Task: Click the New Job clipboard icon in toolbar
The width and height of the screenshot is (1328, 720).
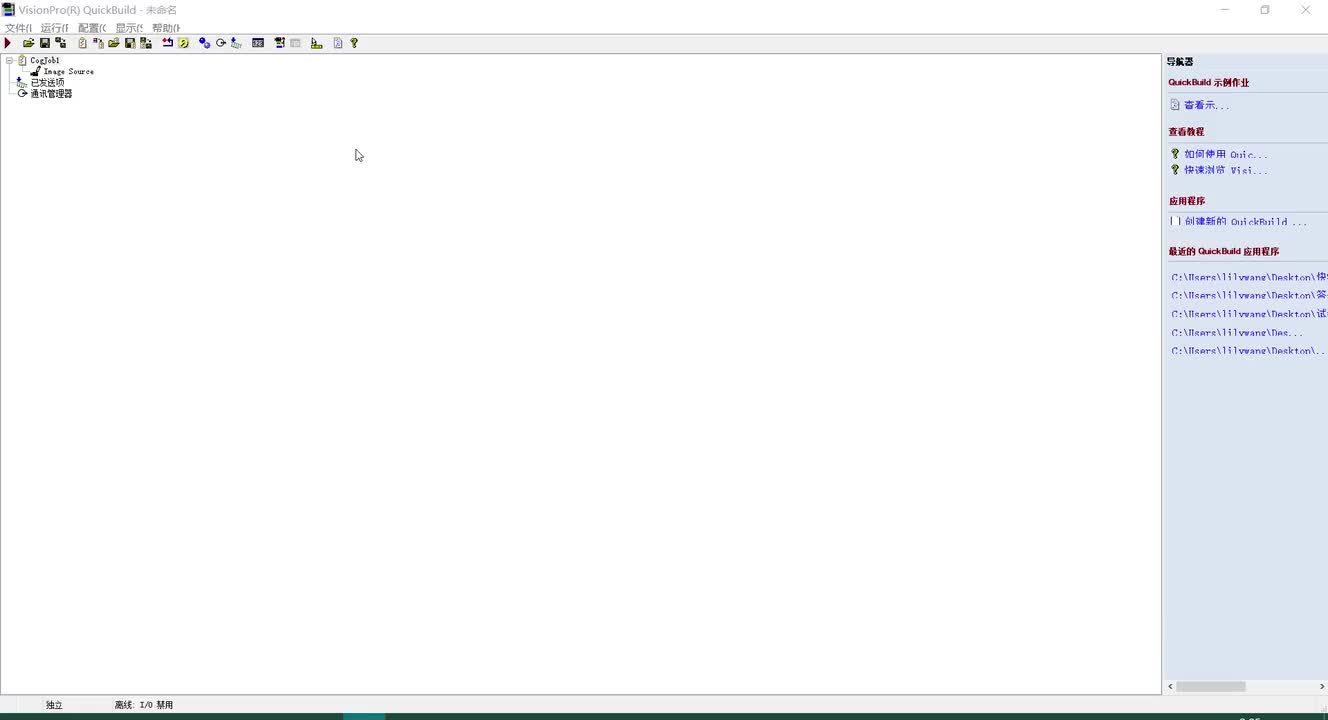Action: pos(82,43)
